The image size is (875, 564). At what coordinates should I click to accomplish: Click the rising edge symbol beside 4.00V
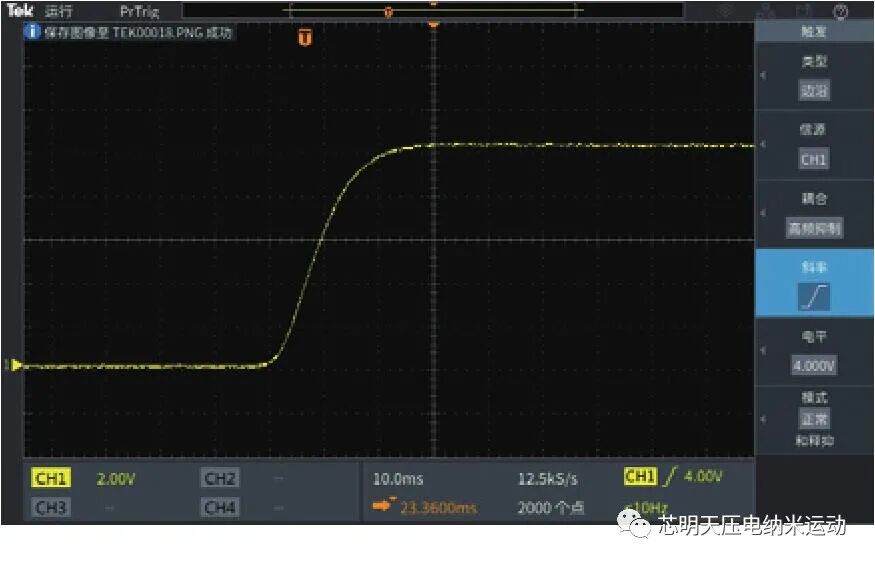pos(670,476)
